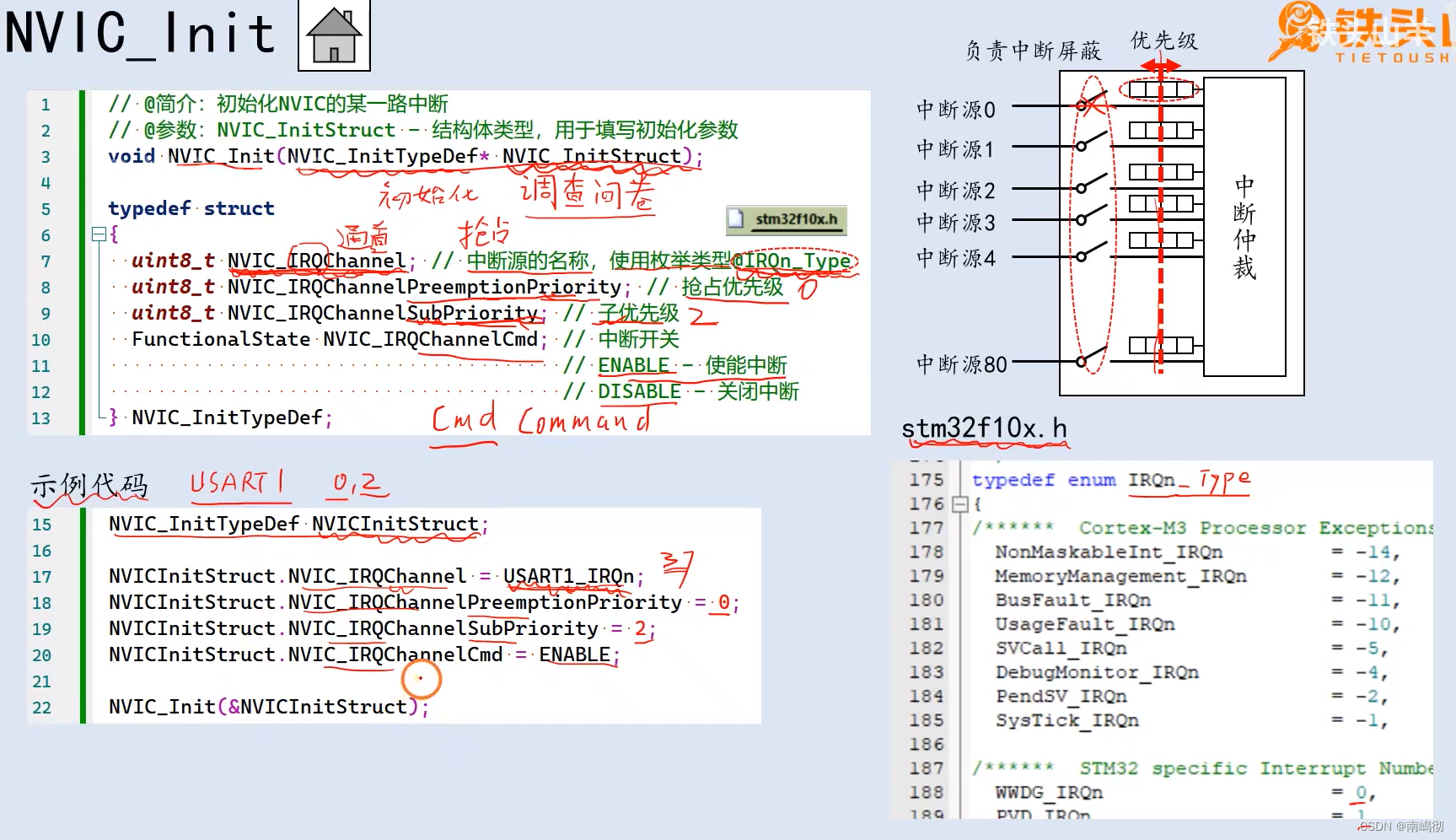
Task: Click NVIC_IRQChannel member on line 7
Action: pyautogui.click(x=317, y=261)
